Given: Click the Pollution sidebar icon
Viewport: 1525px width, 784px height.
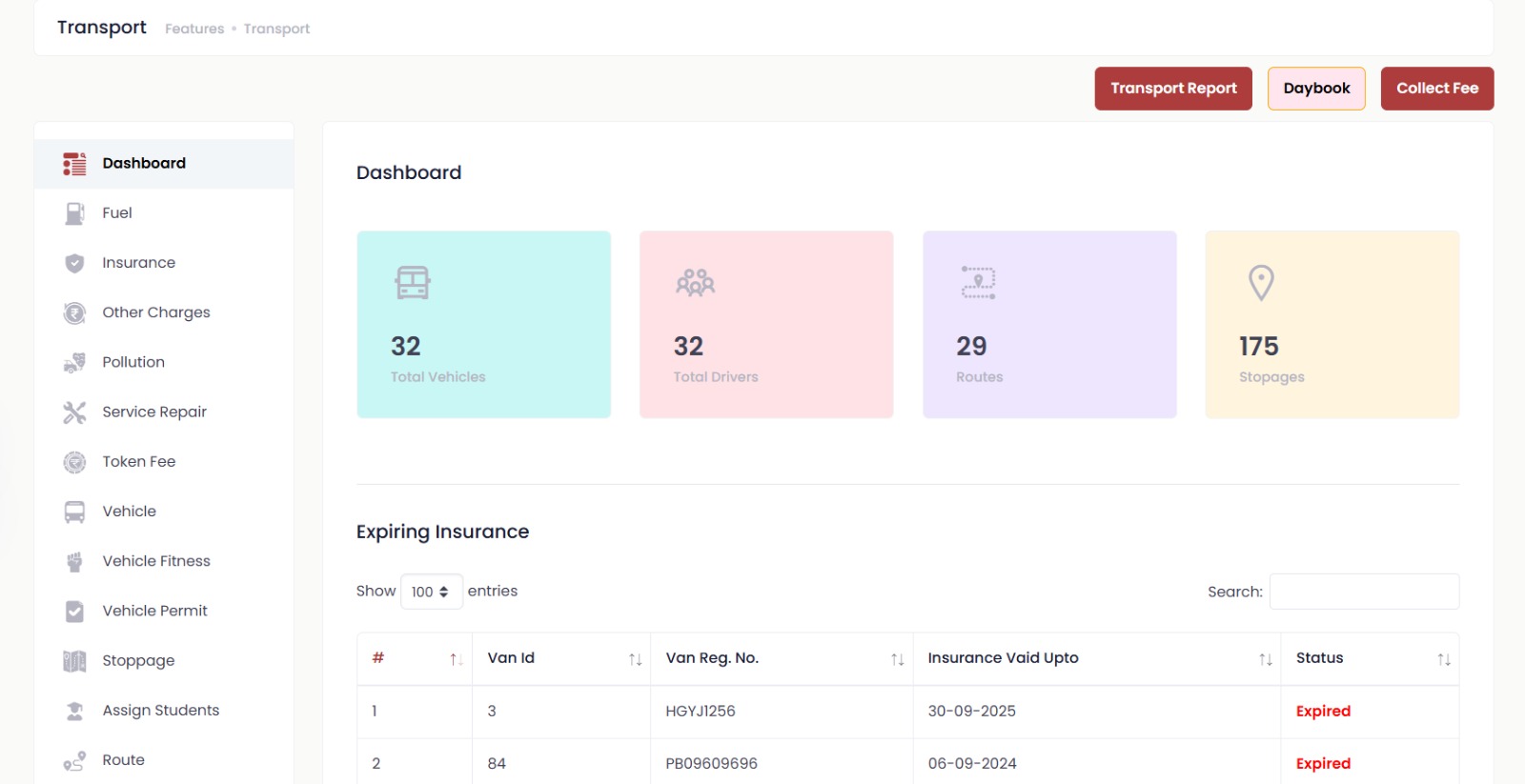Looking at the screenshot, I should click(x=74, y=363).
